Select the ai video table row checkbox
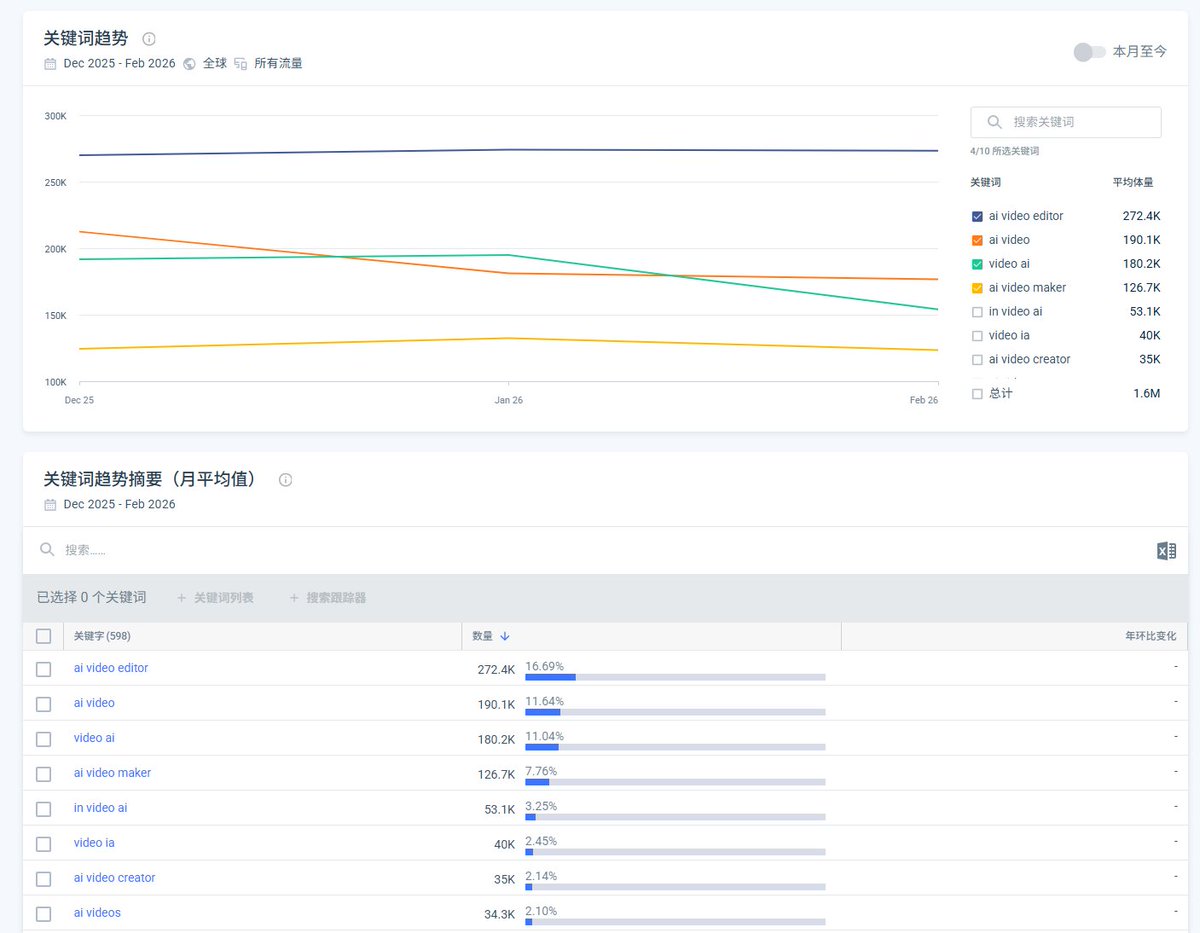 pos(43,704)
